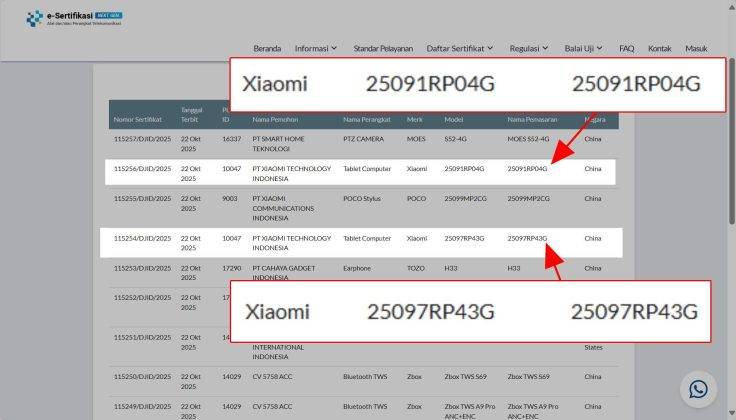The image size is (736, 420).
Task: Click the Earphone device name cell
Action: coord(357,268)
